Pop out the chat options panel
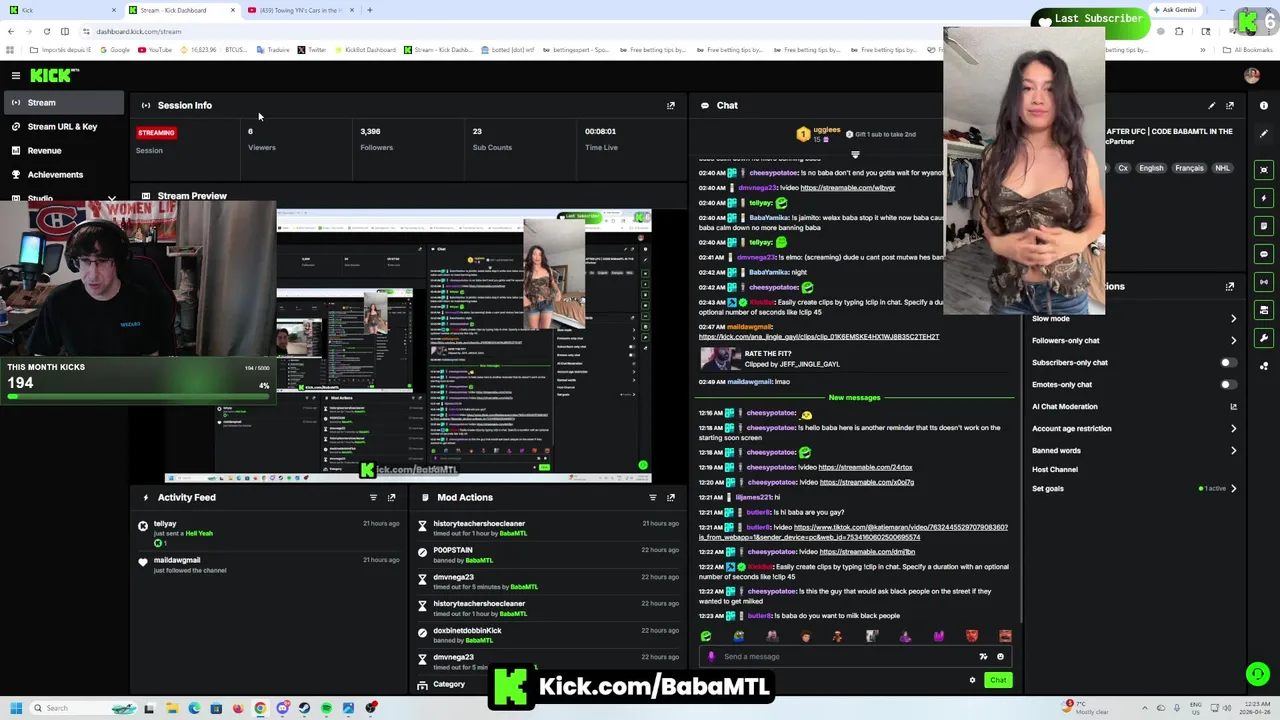Image resolution: width=1280 pixels, height=720 pixels. 1230,286
